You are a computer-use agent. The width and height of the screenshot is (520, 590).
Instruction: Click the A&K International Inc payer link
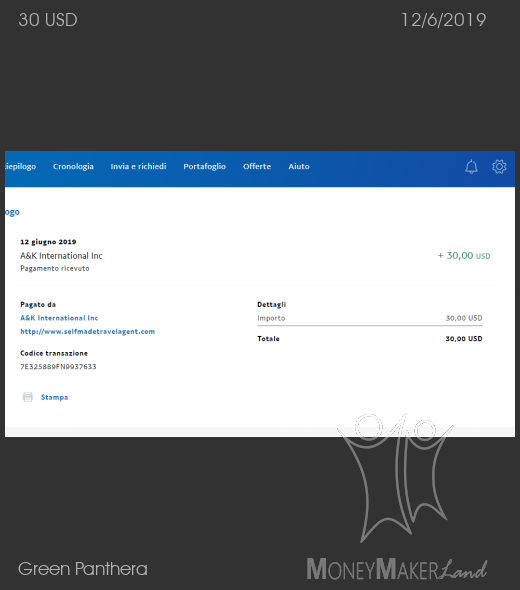click(x=59, y=318)
